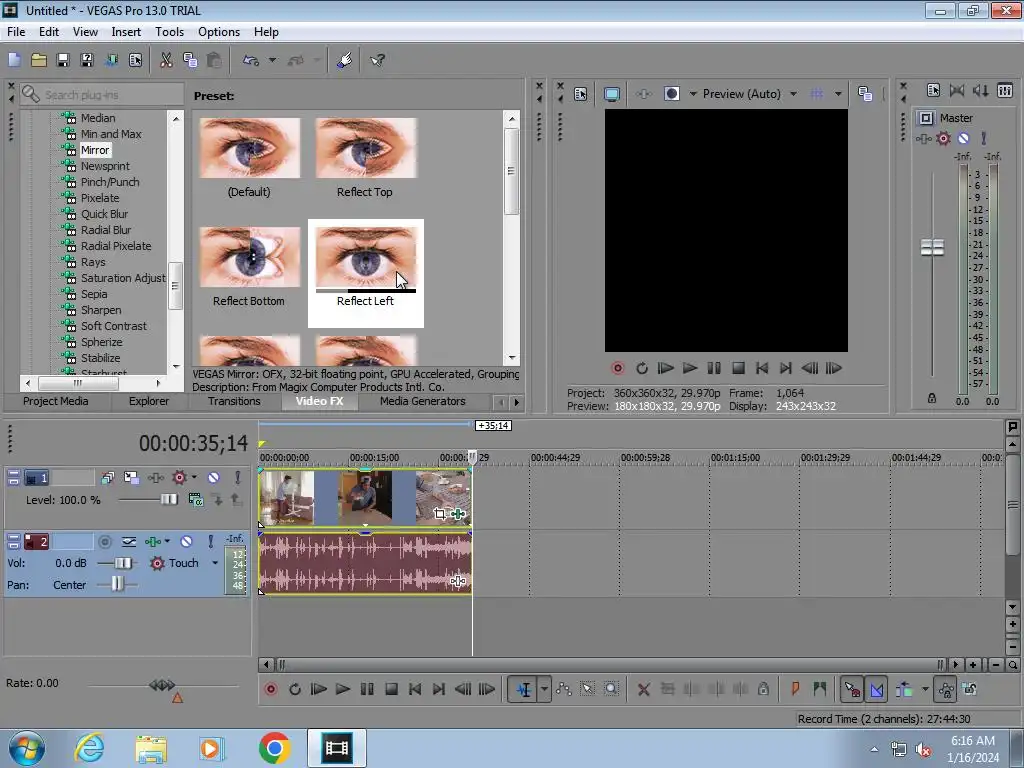Screen dimensions: 1024x768
Task: Insert Marker with the orange flag icon
Action: [x=795, y=689]
